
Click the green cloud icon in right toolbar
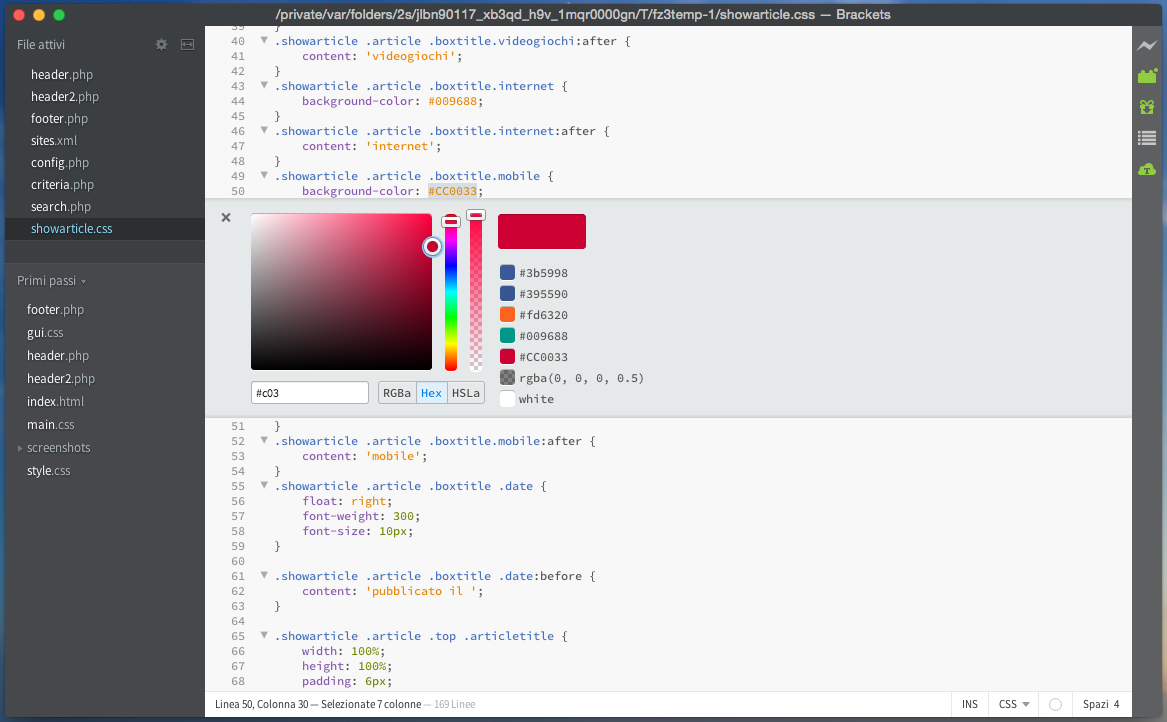(x=1147, y=170)
